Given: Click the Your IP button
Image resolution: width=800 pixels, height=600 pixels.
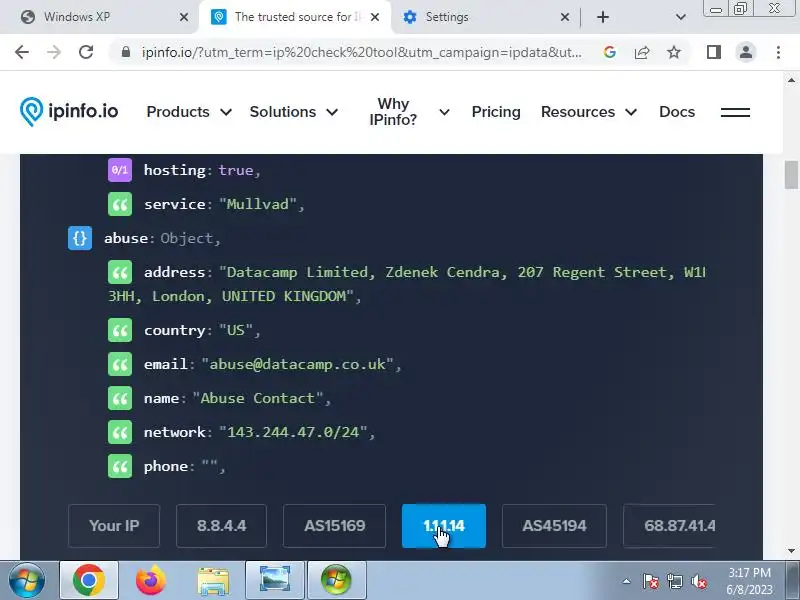Looking at the screenshot, I should tap(114, 526).
